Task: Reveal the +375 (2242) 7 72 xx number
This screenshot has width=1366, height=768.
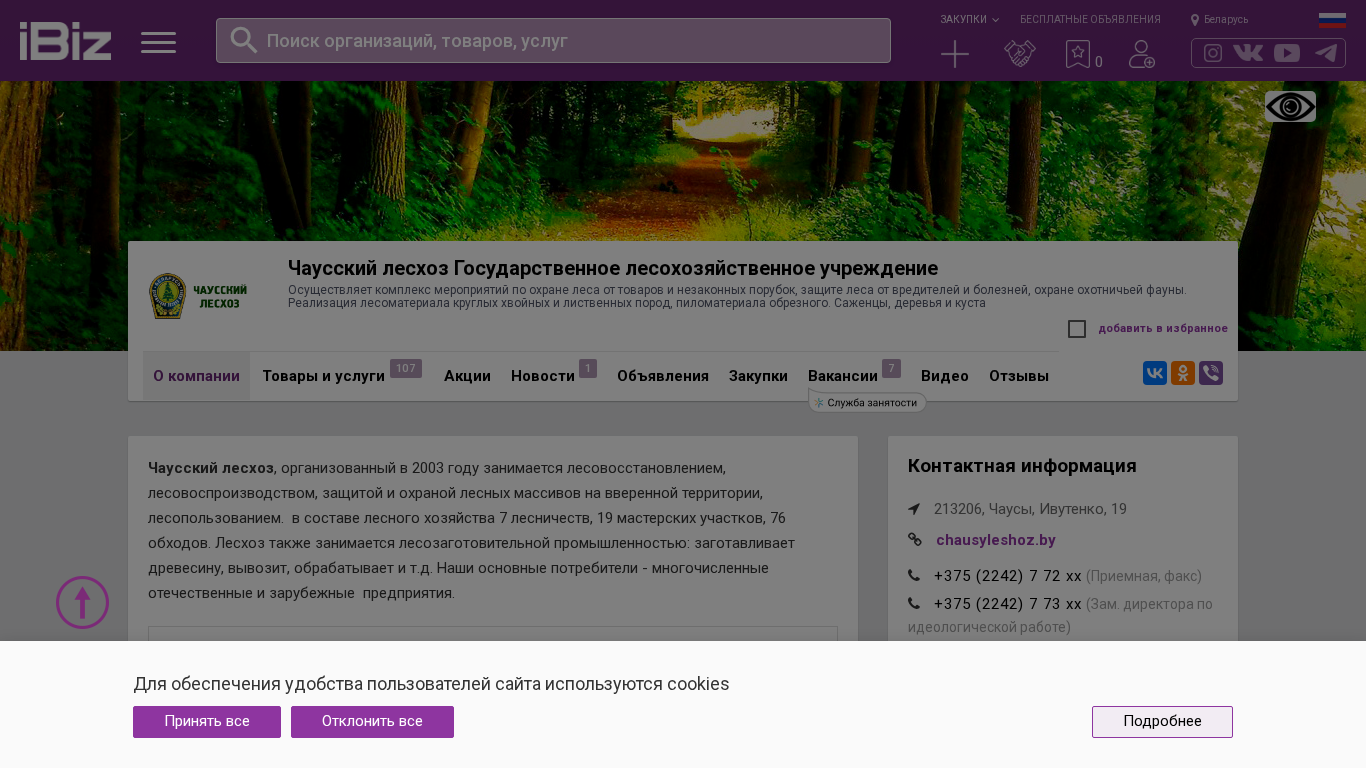Action: (x=1008, y=576)
